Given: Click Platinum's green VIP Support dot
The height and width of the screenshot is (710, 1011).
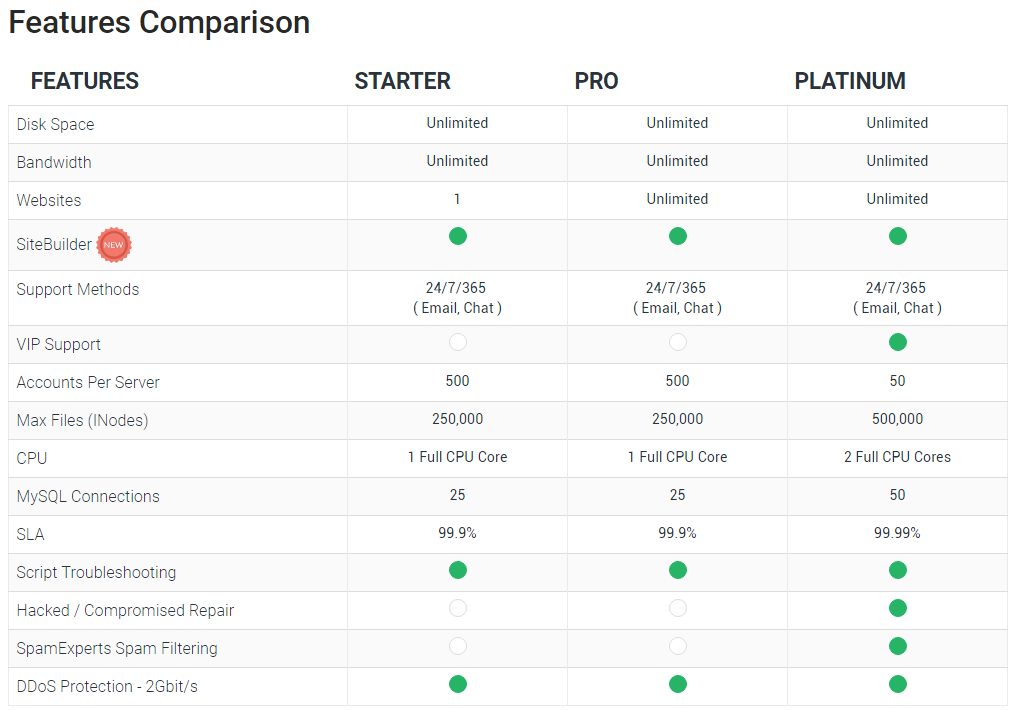Looking at the screenshot, I should (x=898, y=342).
